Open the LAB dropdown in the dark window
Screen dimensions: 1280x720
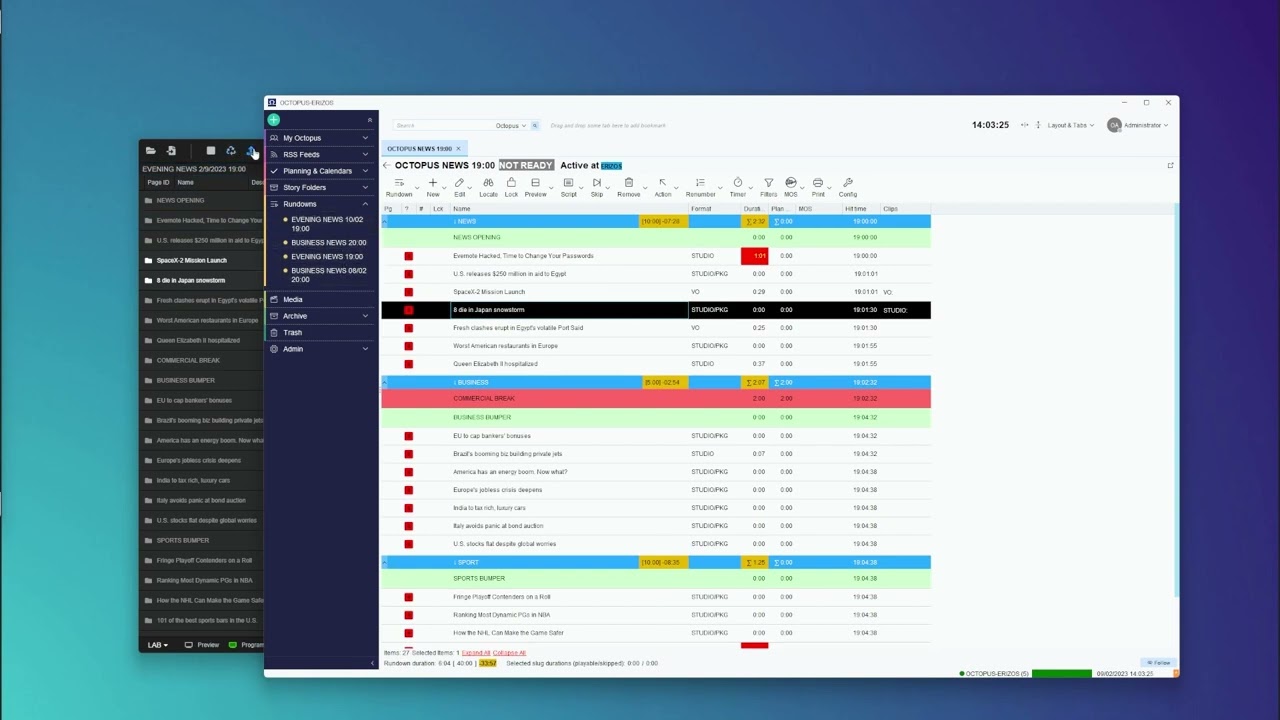click(158, 645)
